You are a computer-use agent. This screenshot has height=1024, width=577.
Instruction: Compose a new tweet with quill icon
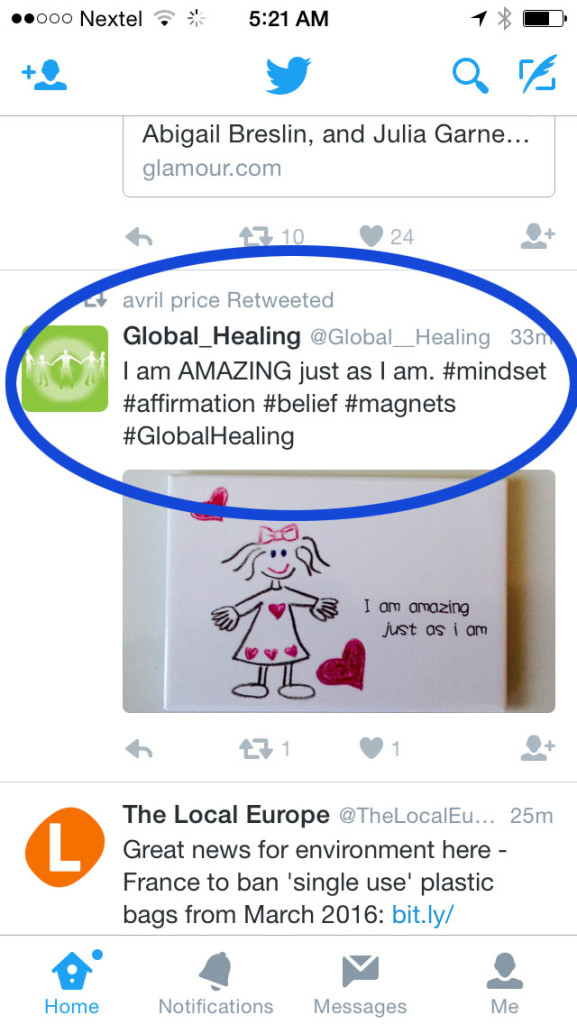coord(537,73)
